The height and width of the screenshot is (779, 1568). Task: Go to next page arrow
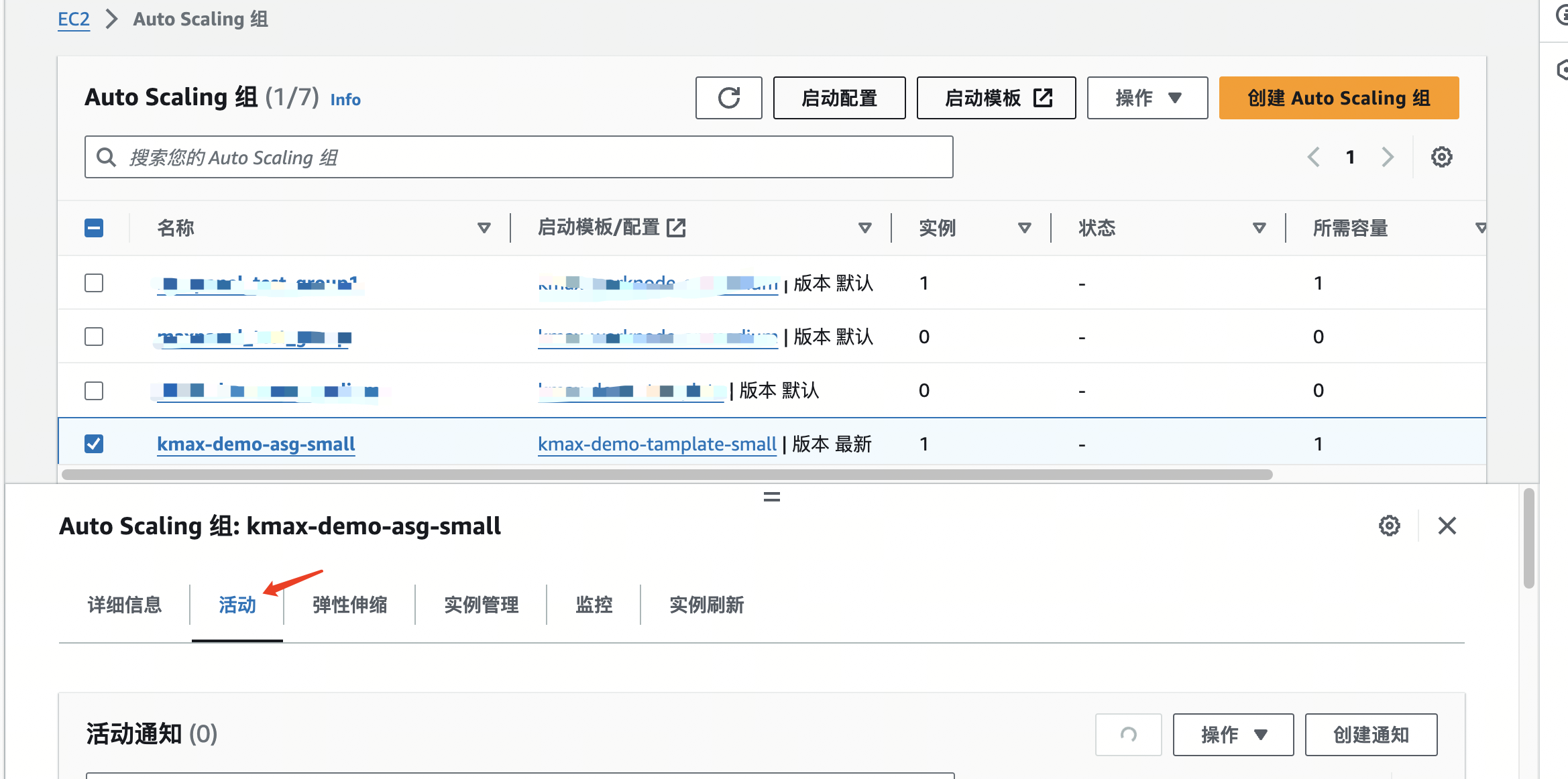tap(1388, 157)
